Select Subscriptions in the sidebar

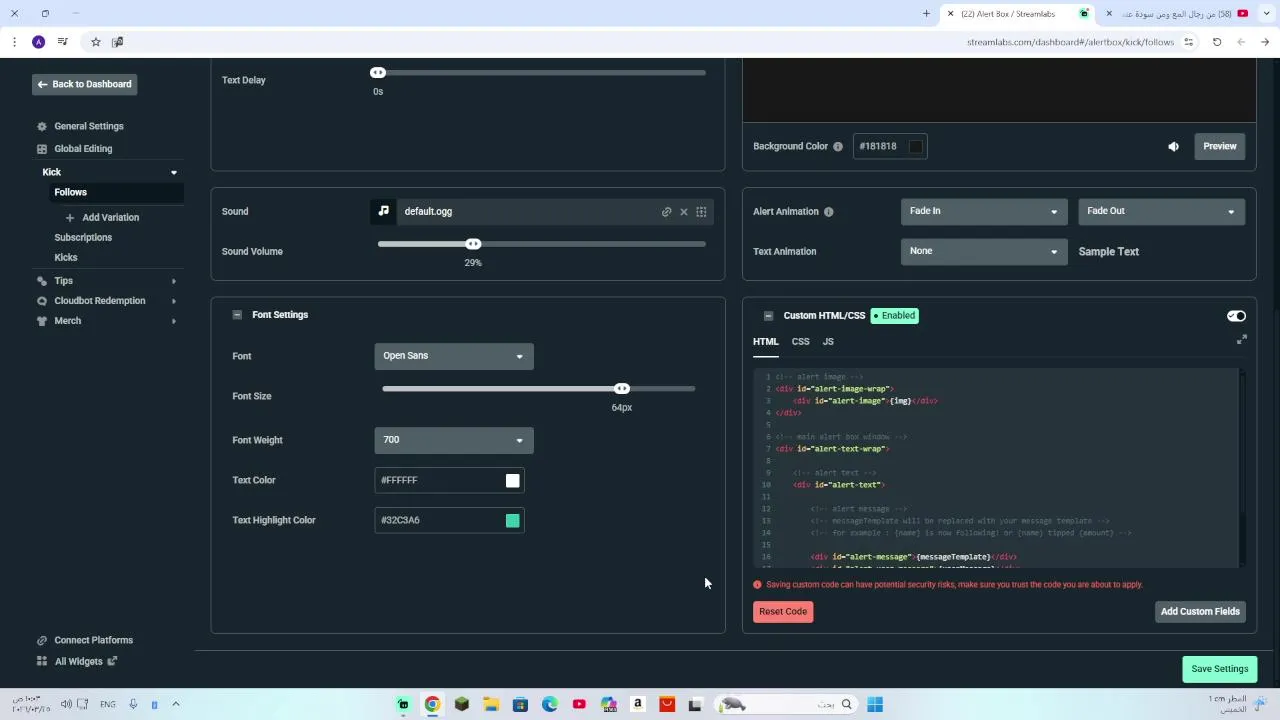point(83,237)
